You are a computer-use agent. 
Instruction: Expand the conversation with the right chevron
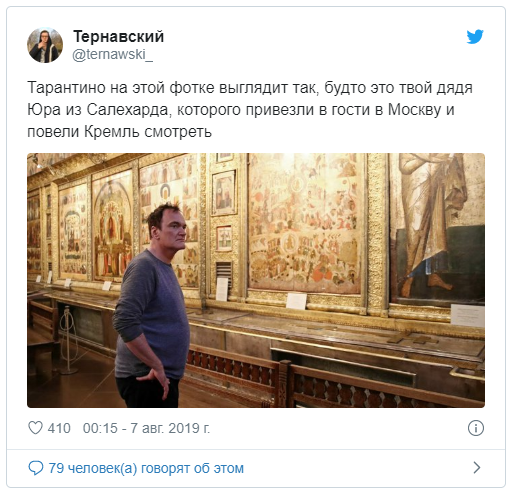pos(477,467)
